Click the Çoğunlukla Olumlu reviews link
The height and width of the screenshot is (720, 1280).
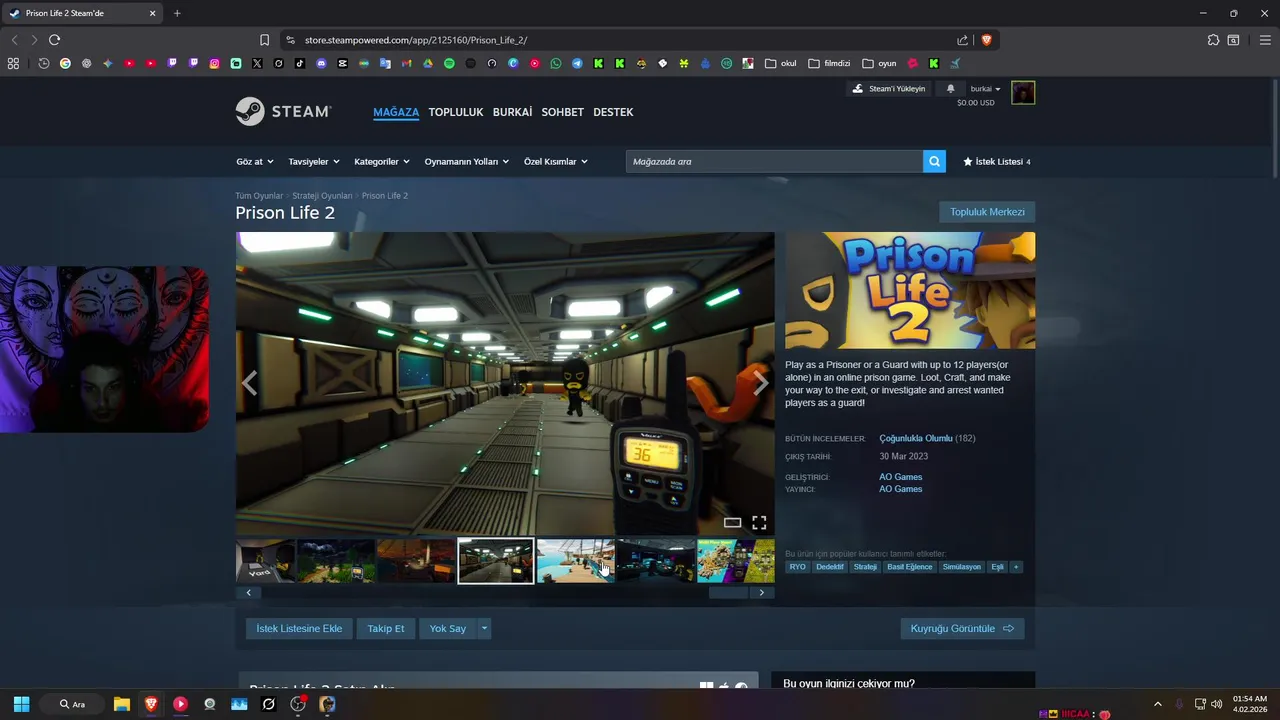pyautogui.click(x=916, y=438)
